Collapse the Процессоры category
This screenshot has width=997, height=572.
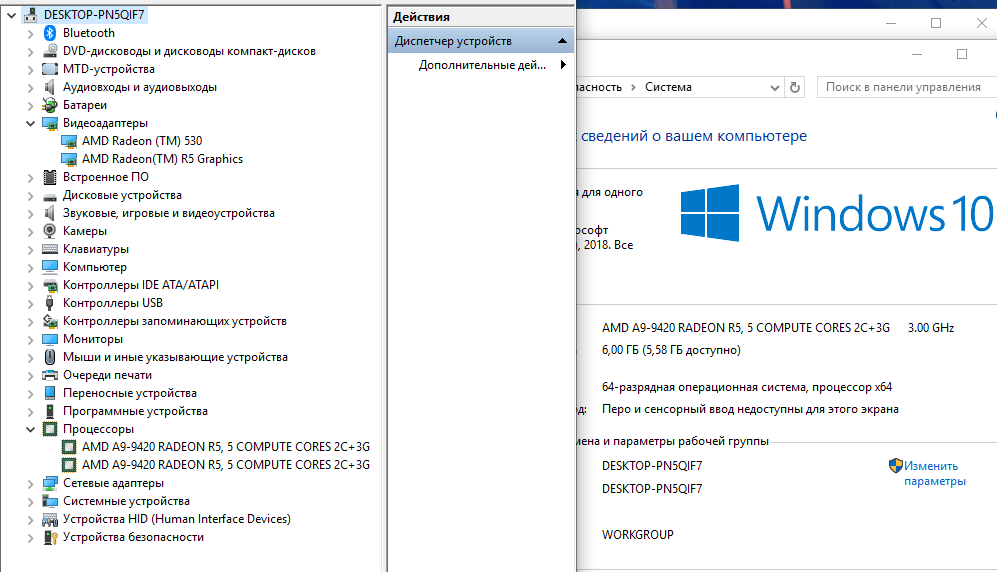tap(31, 430)
